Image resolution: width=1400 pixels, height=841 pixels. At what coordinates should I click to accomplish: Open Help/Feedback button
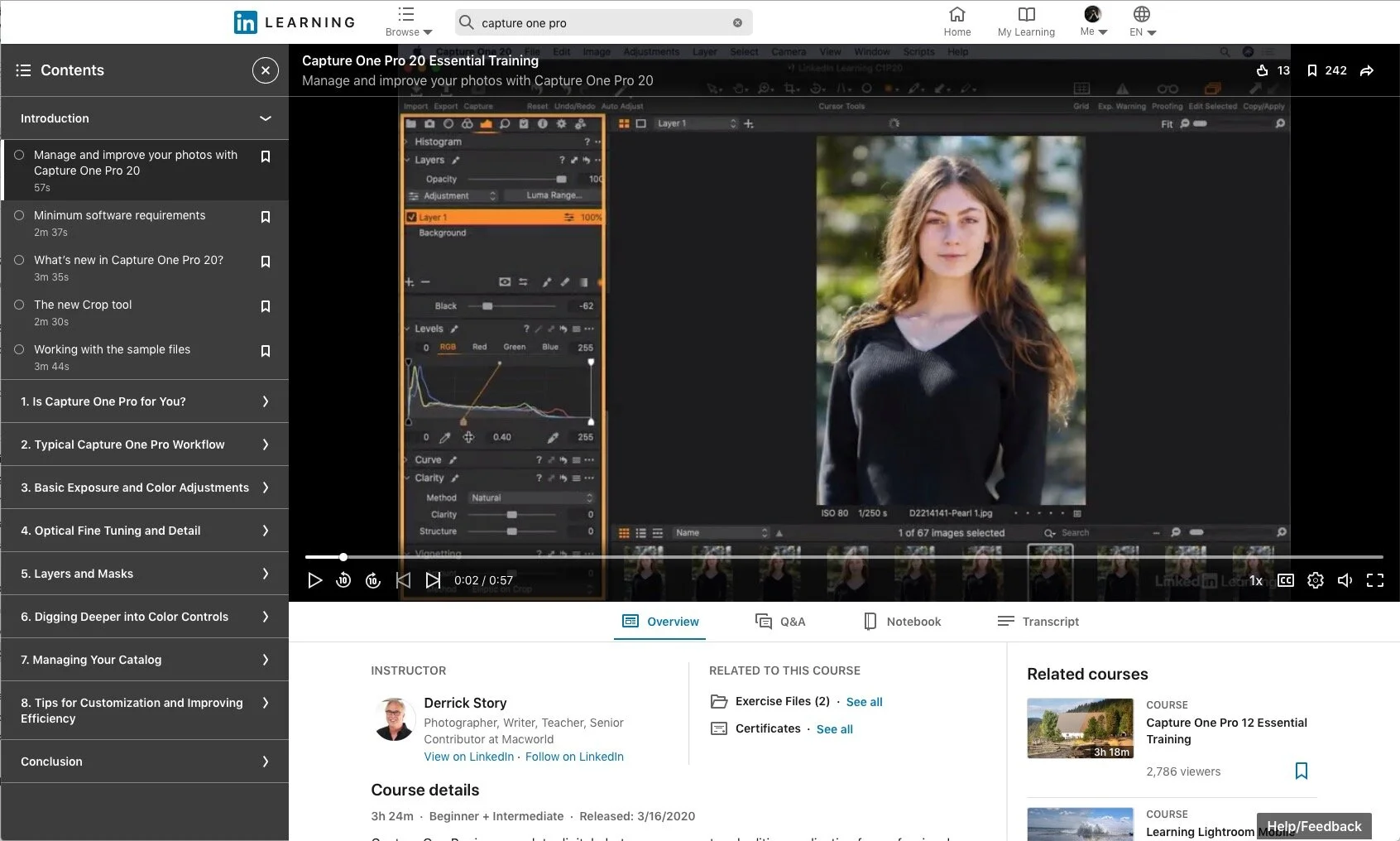click(1314, 826)
